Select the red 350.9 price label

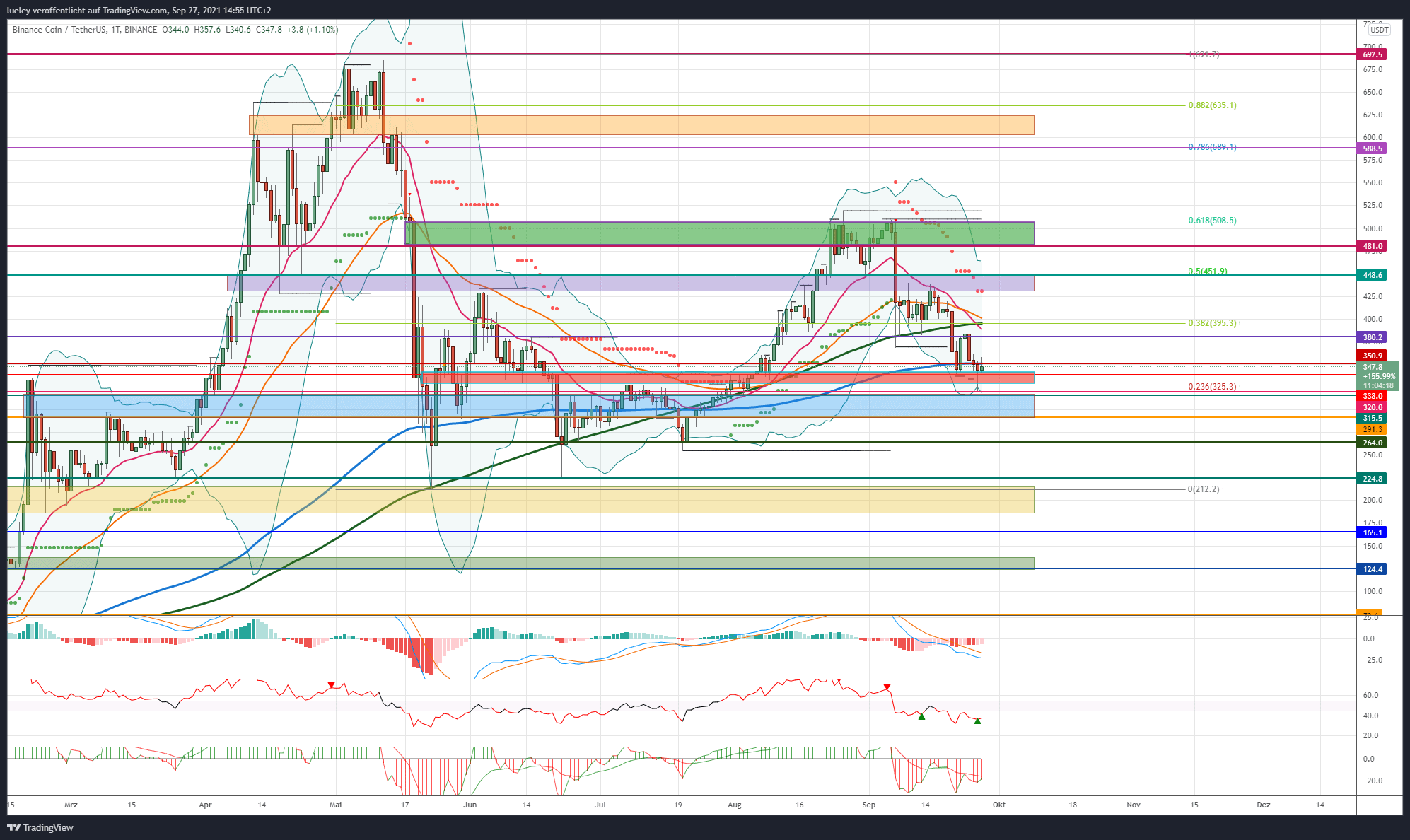click(x=1371, y=356)
